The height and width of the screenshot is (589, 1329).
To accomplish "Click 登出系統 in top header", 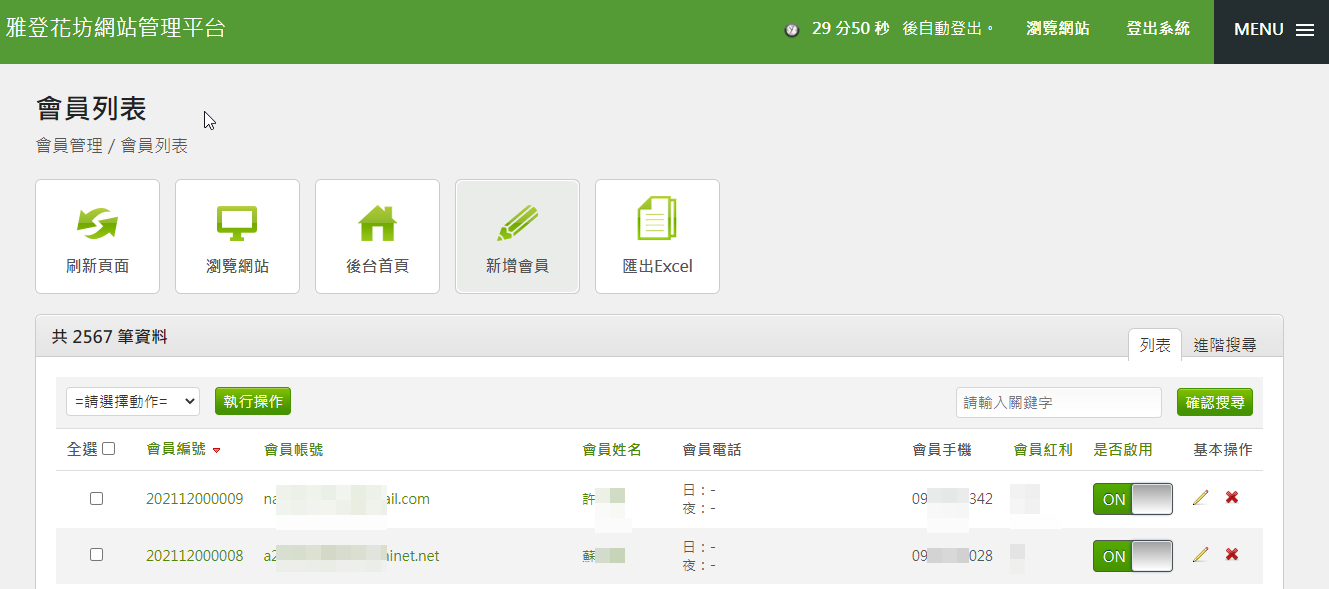I will (x=1158, y=29).
